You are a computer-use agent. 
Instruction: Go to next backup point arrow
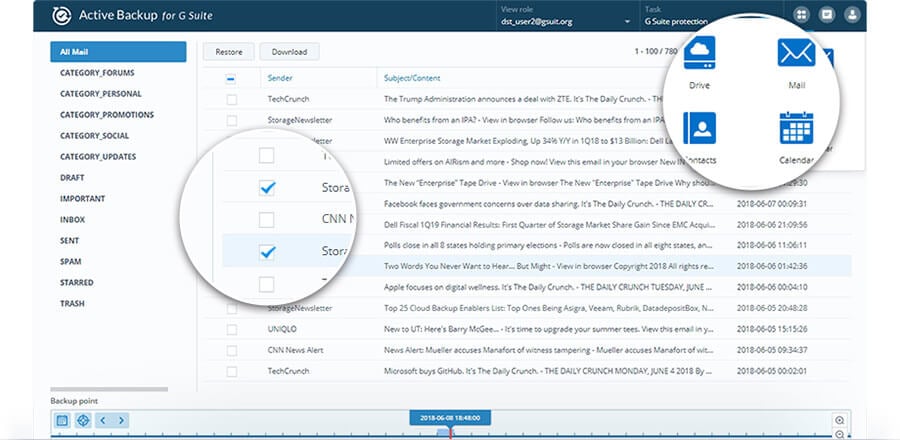click(x=121, y=420)
